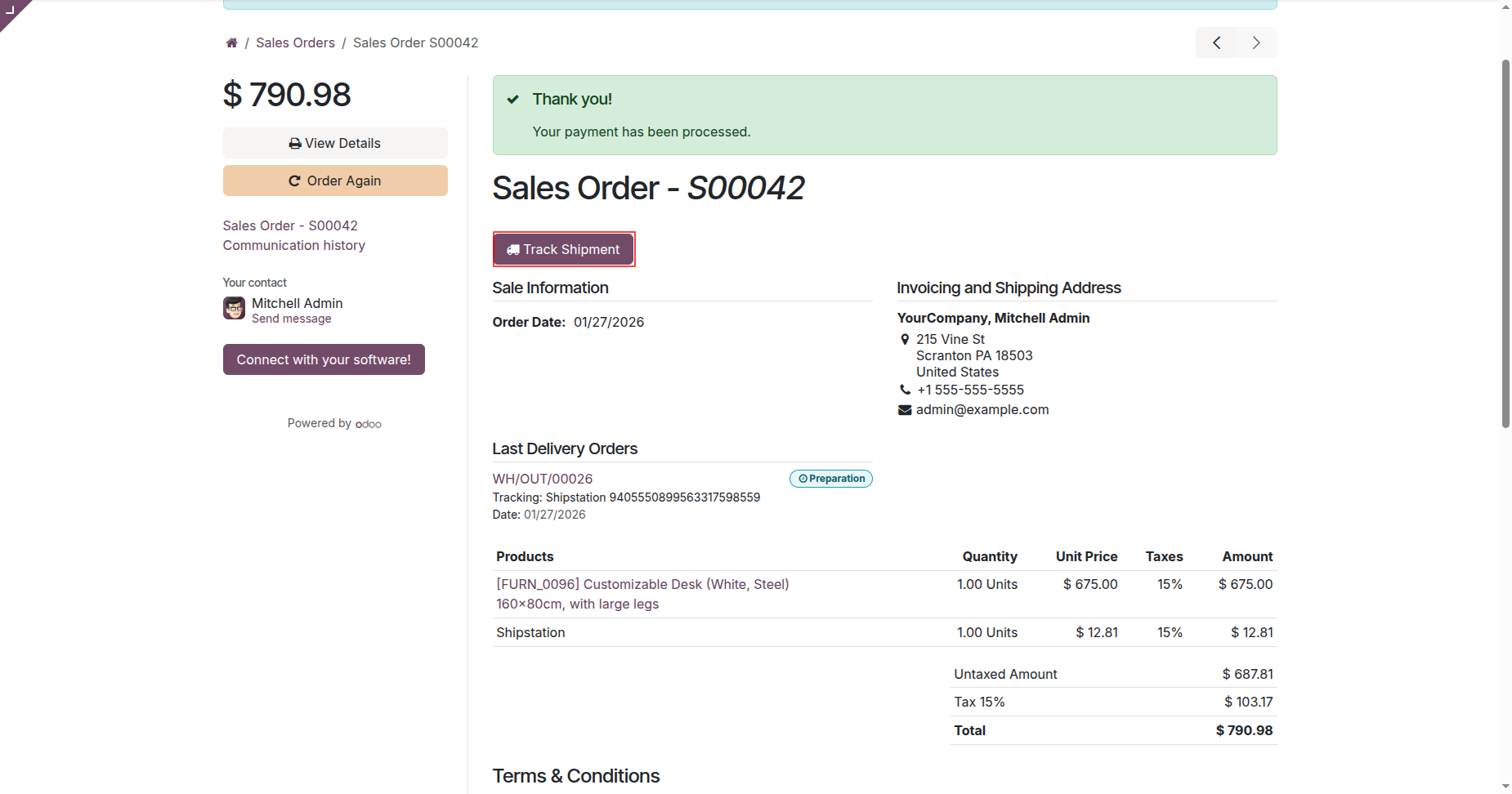Open Customizable Desk product link
This screenshot has width=1512, height=794.
pyautogui.click(x=642, y=585)
